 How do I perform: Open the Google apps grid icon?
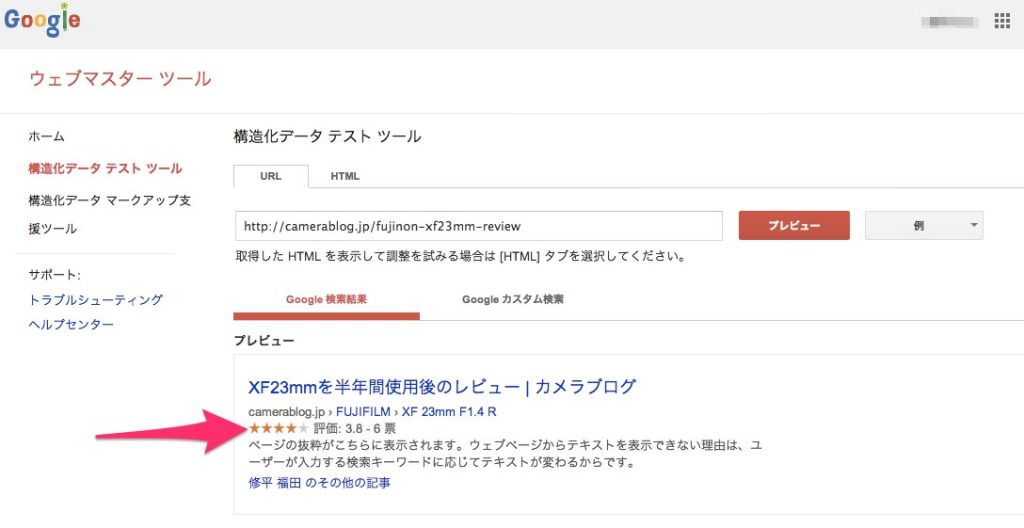(x=1002, y=22)
